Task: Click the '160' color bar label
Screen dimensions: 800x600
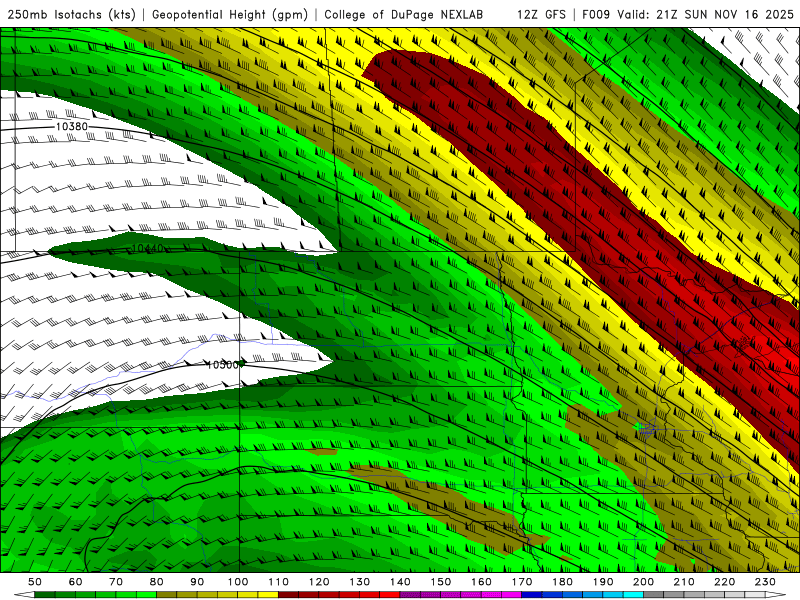Action: click(x=481, y=582)
